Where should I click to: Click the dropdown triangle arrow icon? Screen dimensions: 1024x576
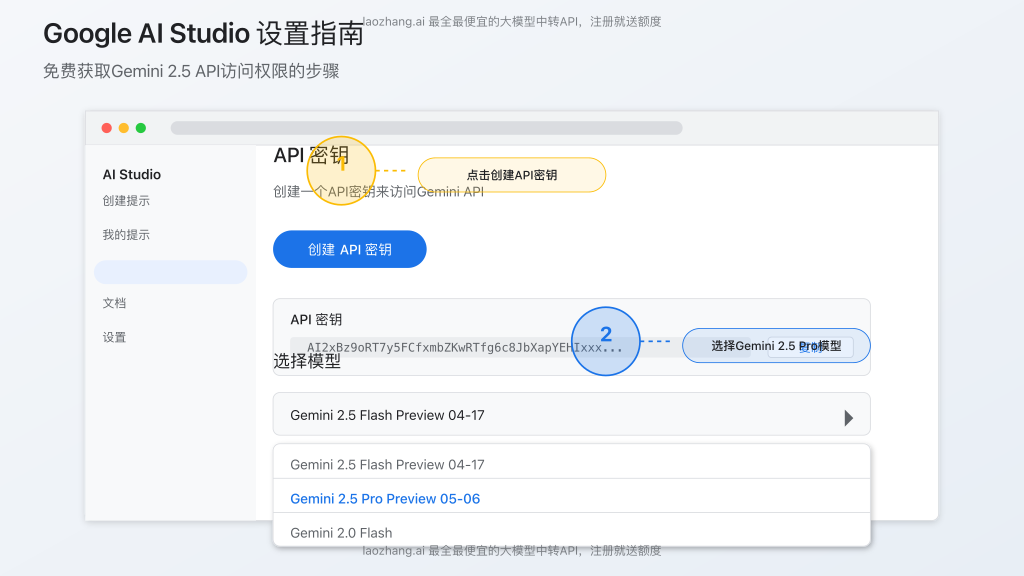[848, 418]
